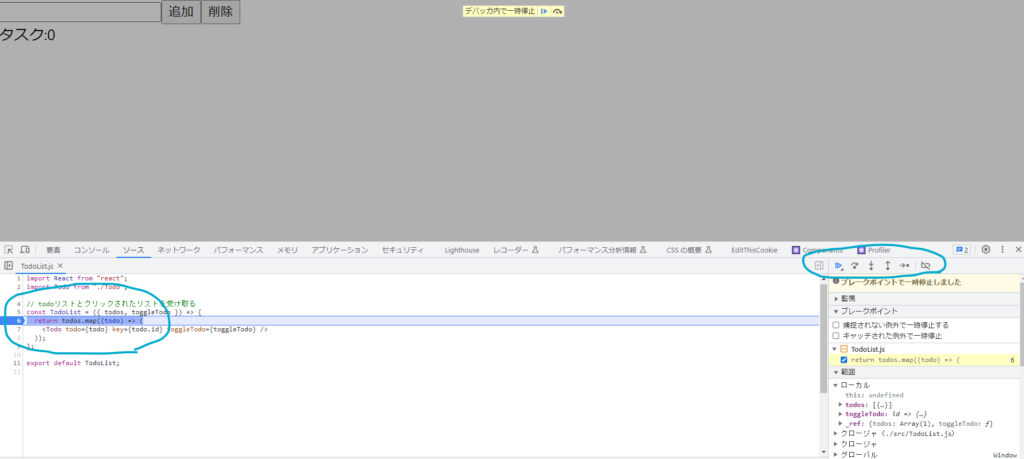Select the 'export default TodoList;' line
The image size is (1024, 459).
pos(74,363)
